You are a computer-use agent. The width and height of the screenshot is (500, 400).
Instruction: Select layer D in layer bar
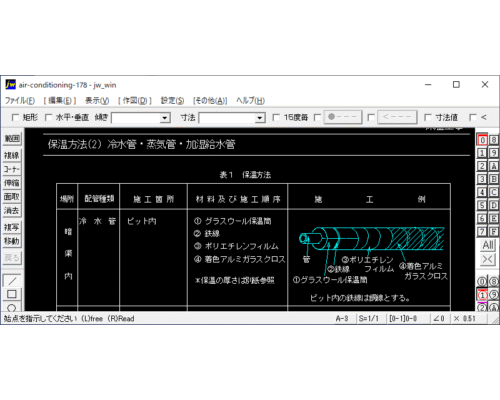[x=494, y=205]
